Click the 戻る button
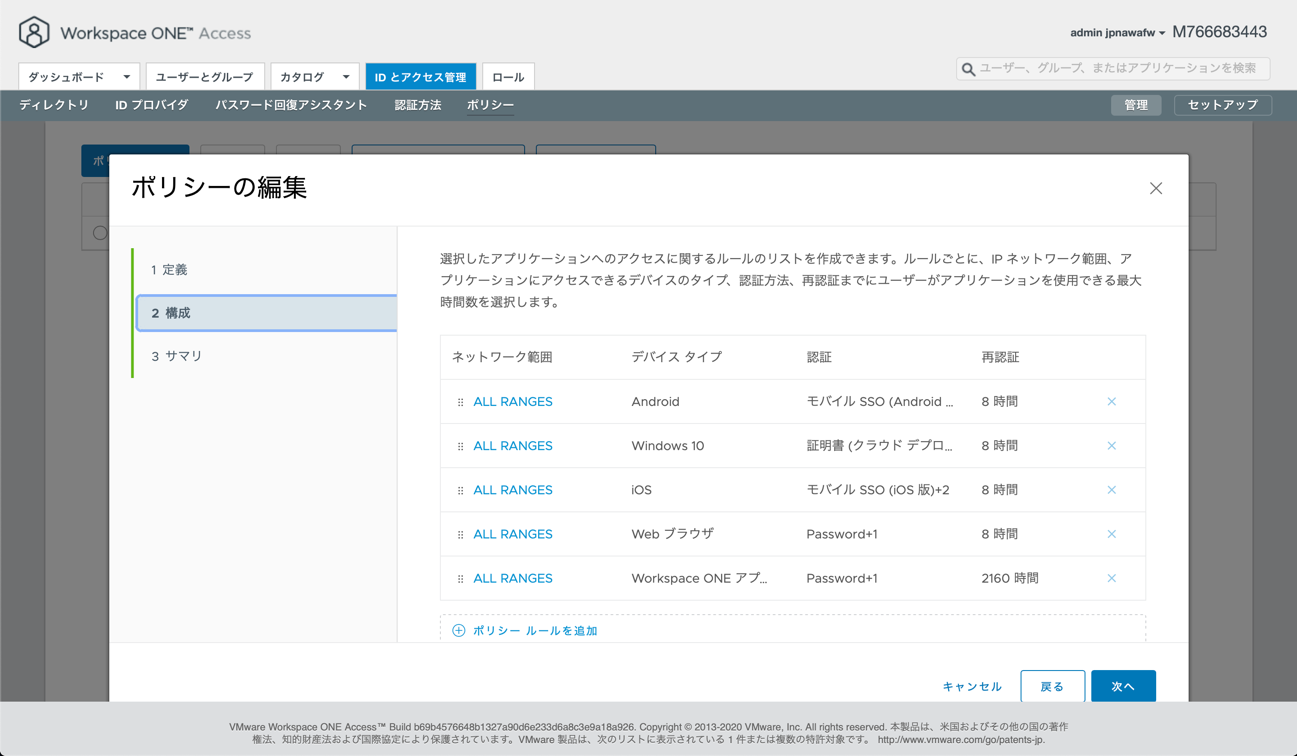 [x=1052, y=686]
